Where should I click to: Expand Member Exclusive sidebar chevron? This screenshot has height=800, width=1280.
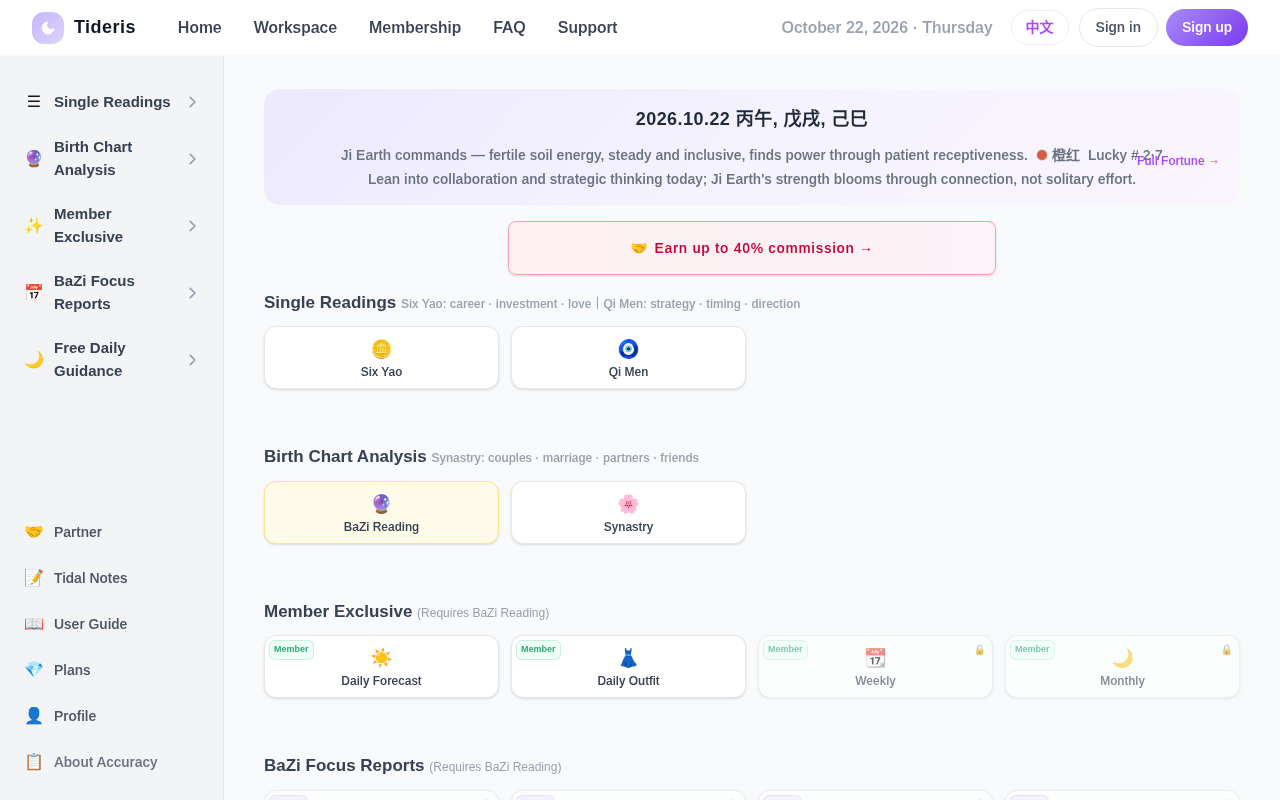point(192,226)
